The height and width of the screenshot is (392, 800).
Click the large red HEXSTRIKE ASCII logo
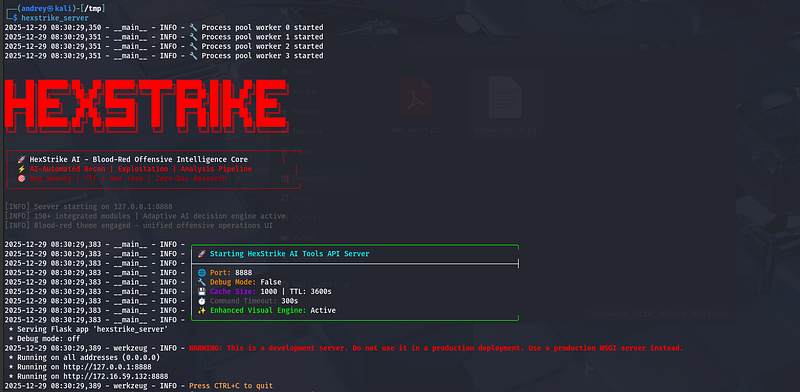pos(146,106)
